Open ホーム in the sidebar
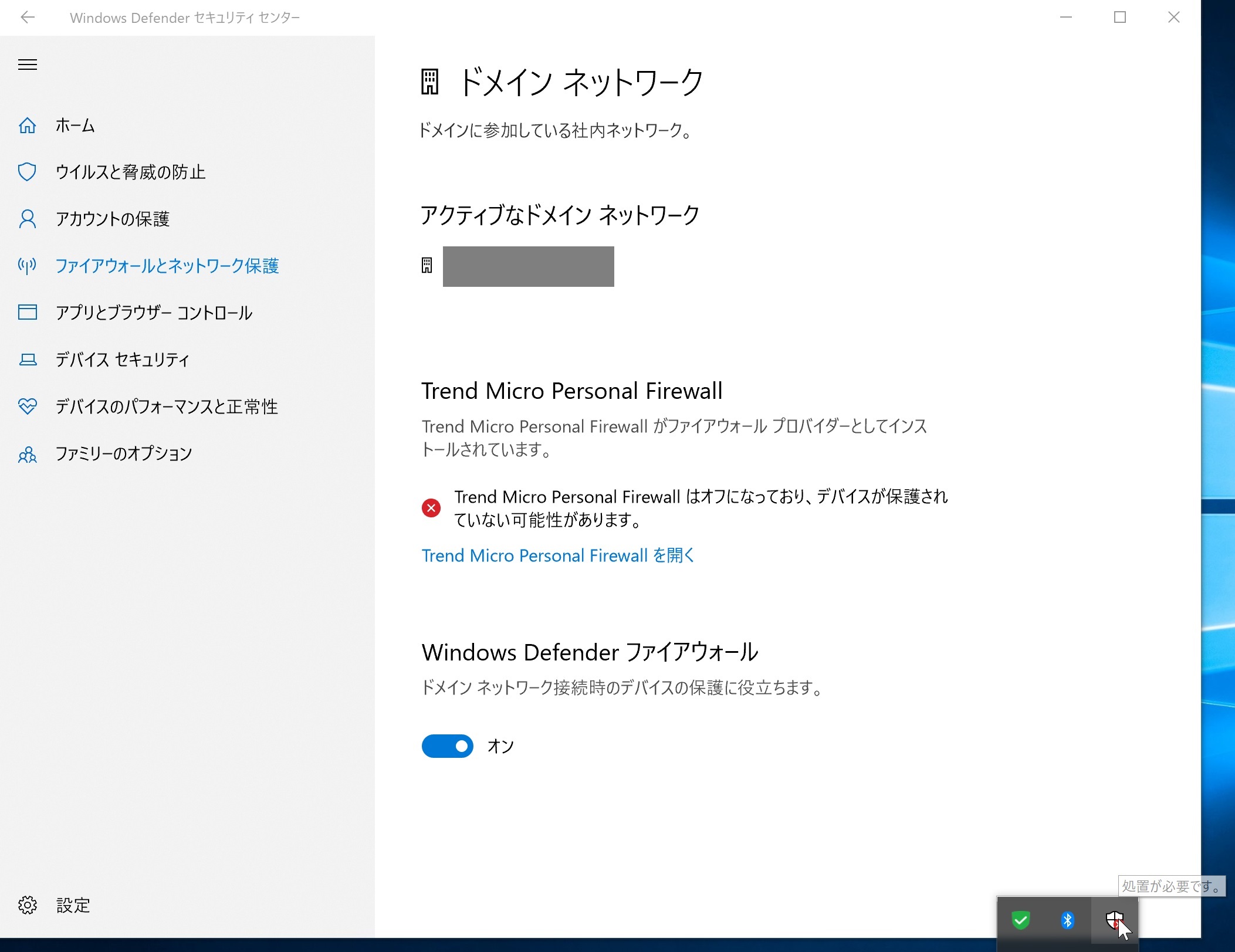 [x=75, y=125]
